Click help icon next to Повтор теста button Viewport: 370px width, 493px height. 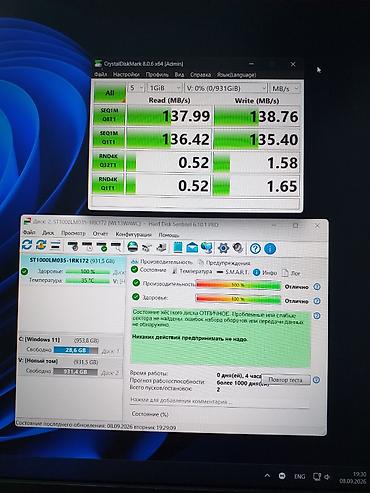click(x=317, y=380)
